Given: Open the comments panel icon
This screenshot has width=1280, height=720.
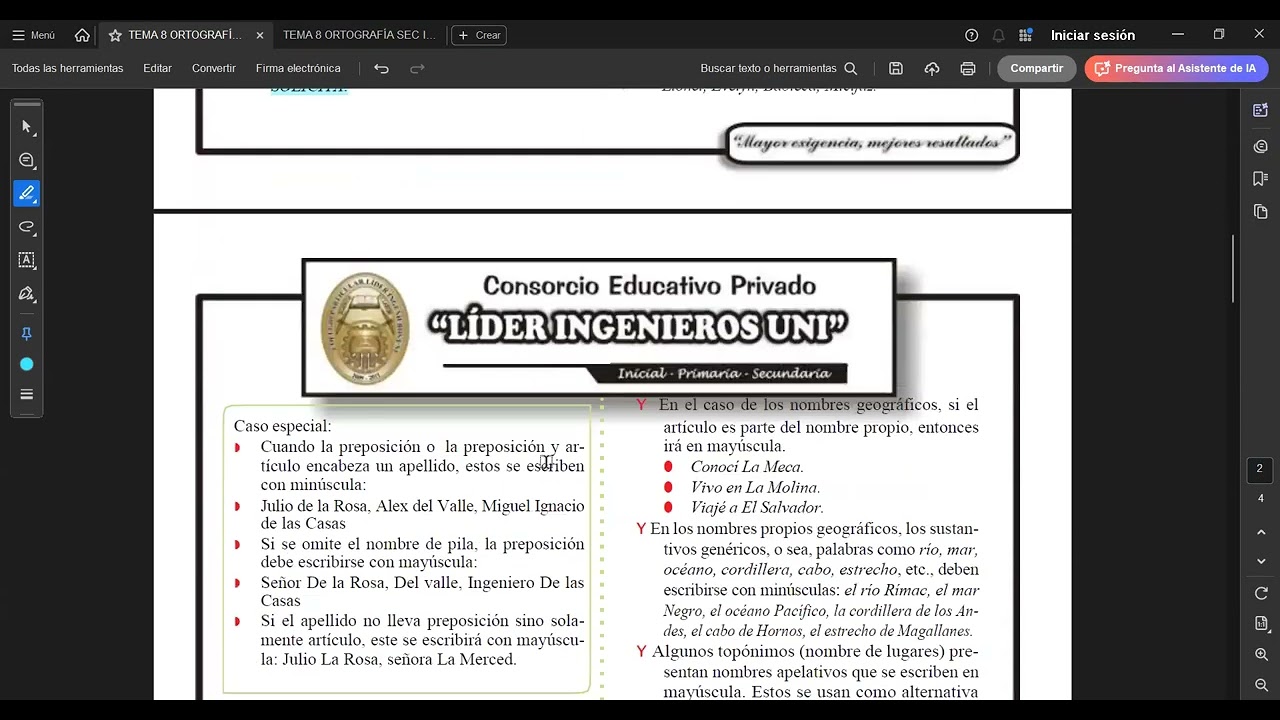Looking at the screenshot, I should (1260, 146).
